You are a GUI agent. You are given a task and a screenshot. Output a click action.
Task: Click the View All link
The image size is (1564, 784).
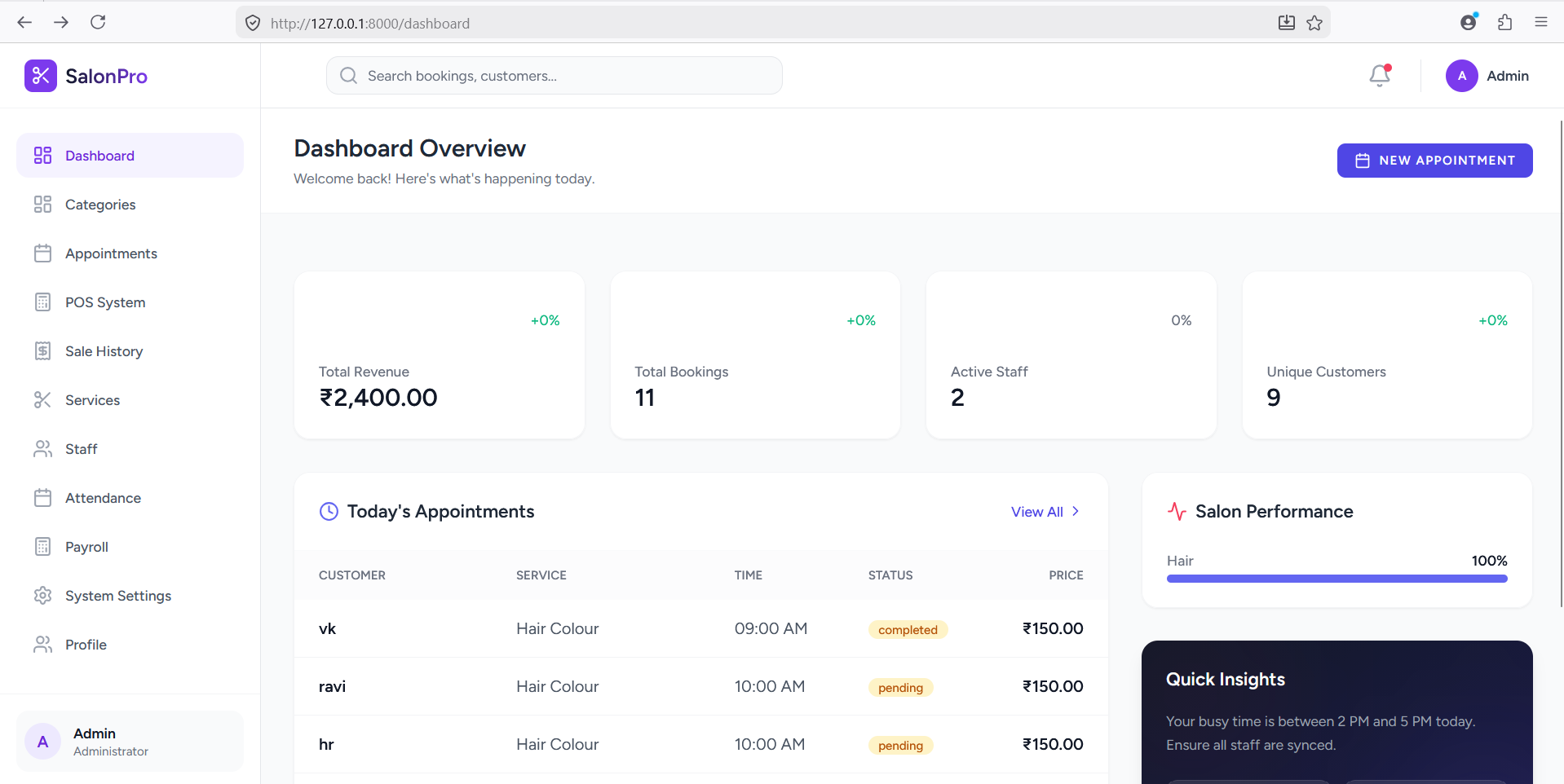pos(1036,512)
